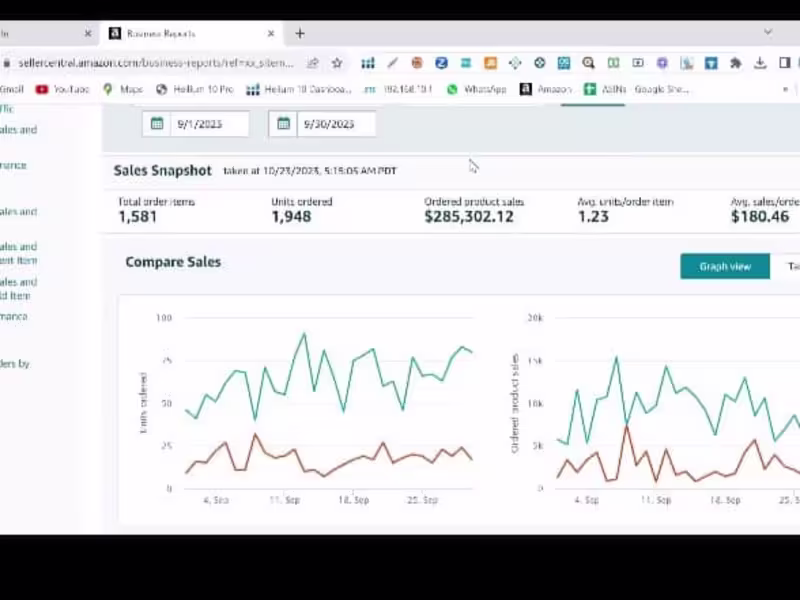800x600 pixels.
Task: Select the Graph view button
Action: pos(725,266)
